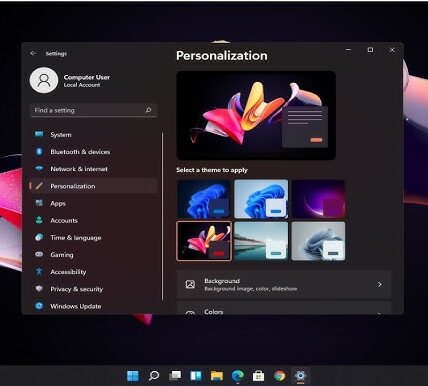Click the large theme preview image

pyautogui.click(x=256, y=115)
